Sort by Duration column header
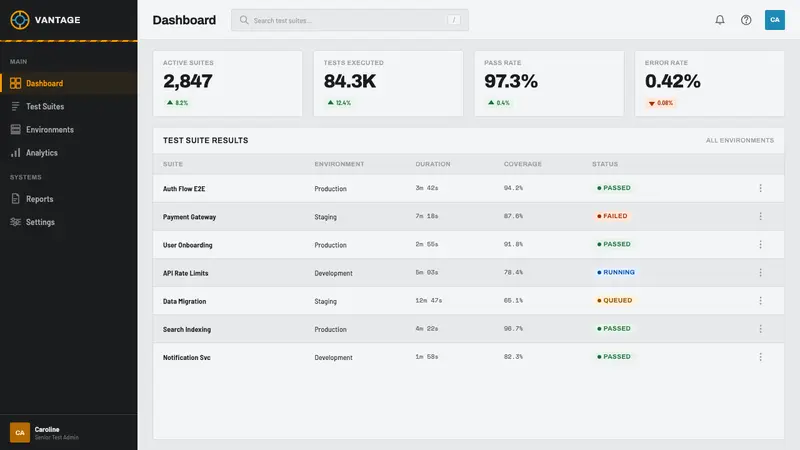Screen dimensions: 800x450 point(433,164)
